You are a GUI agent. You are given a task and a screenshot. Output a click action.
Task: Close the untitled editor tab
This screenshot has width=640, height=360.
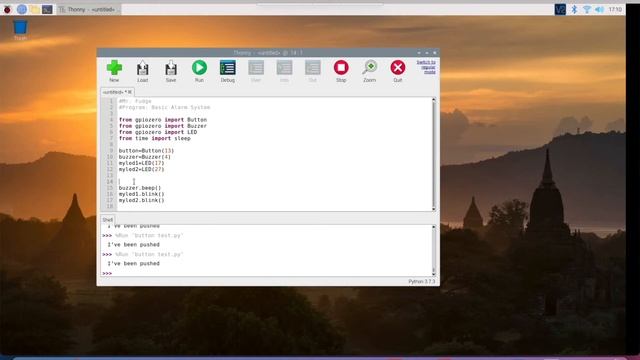pos(130,92)
